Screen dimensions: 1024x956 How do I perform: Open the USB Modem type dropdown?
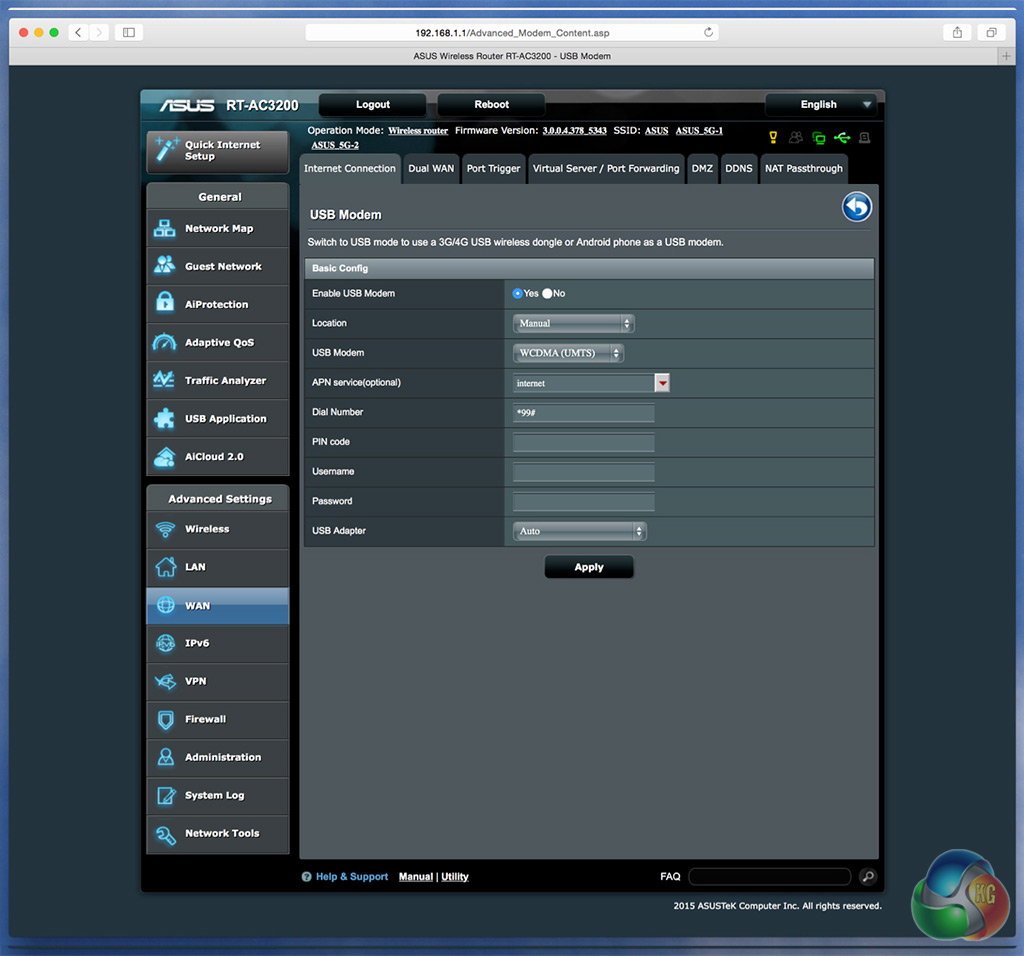click(x=568, y=353)
